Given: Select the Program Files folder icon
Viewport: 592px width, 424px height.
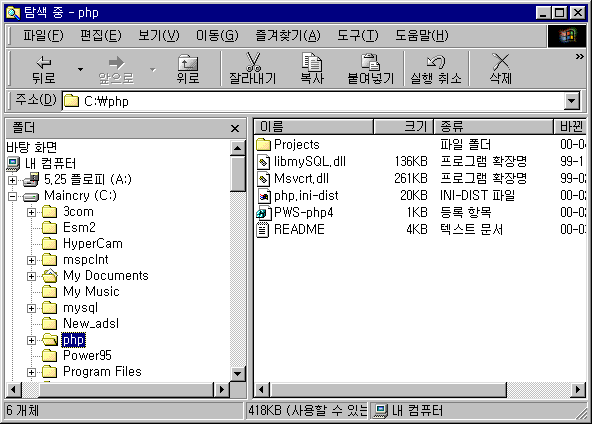Looking at the screenshot, I should [x=49, y=372].
